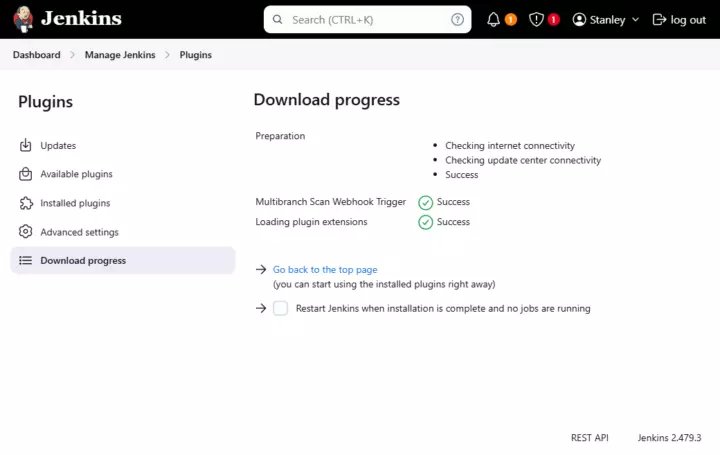This screenshot has width=720, height=455.
Task: Click Checking internet connectivity list item
Action: pyautogui.click(x=510, y=146)
